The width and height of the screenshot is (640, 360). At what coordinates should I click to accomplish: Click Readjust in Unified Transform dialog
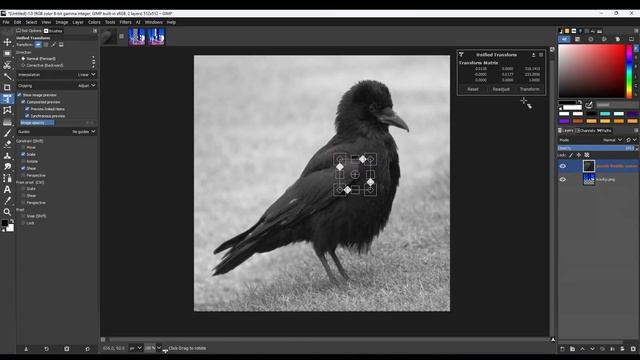click(501, 89)
